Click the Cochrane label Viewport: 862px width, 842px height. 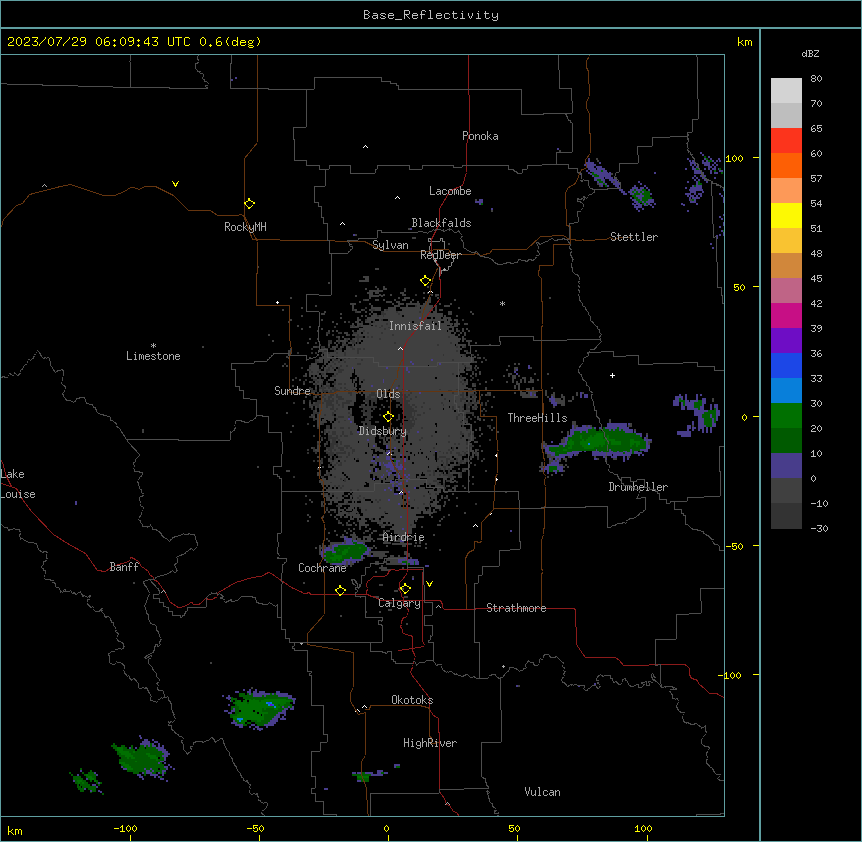click(322, 568)
